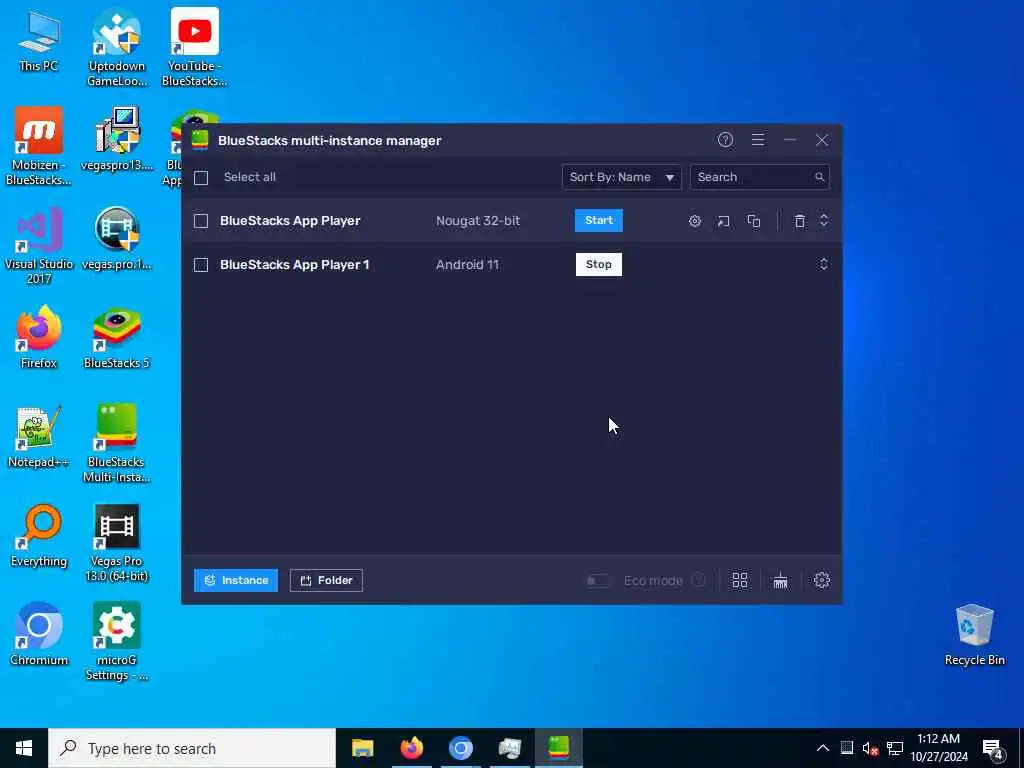Select the Firefox desktop shortcut
The width and height of the screenshot is (1024, 768).
click(39, 338)
